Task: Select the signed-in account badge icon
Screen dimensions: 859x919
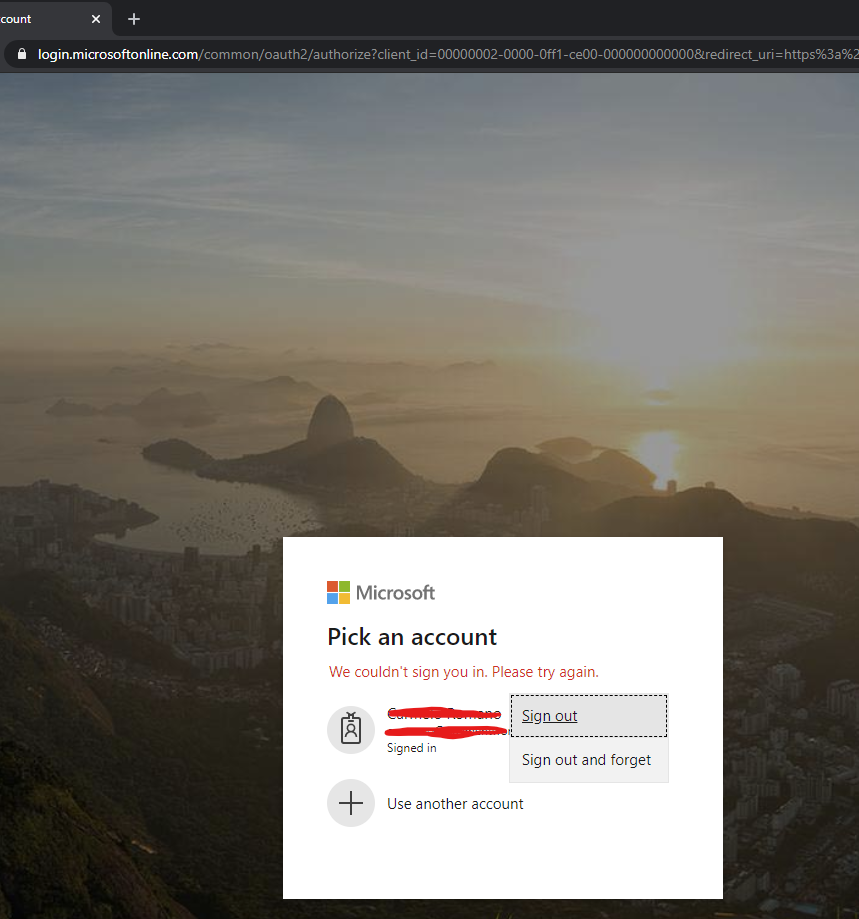Action: click(x=351, y=730)
